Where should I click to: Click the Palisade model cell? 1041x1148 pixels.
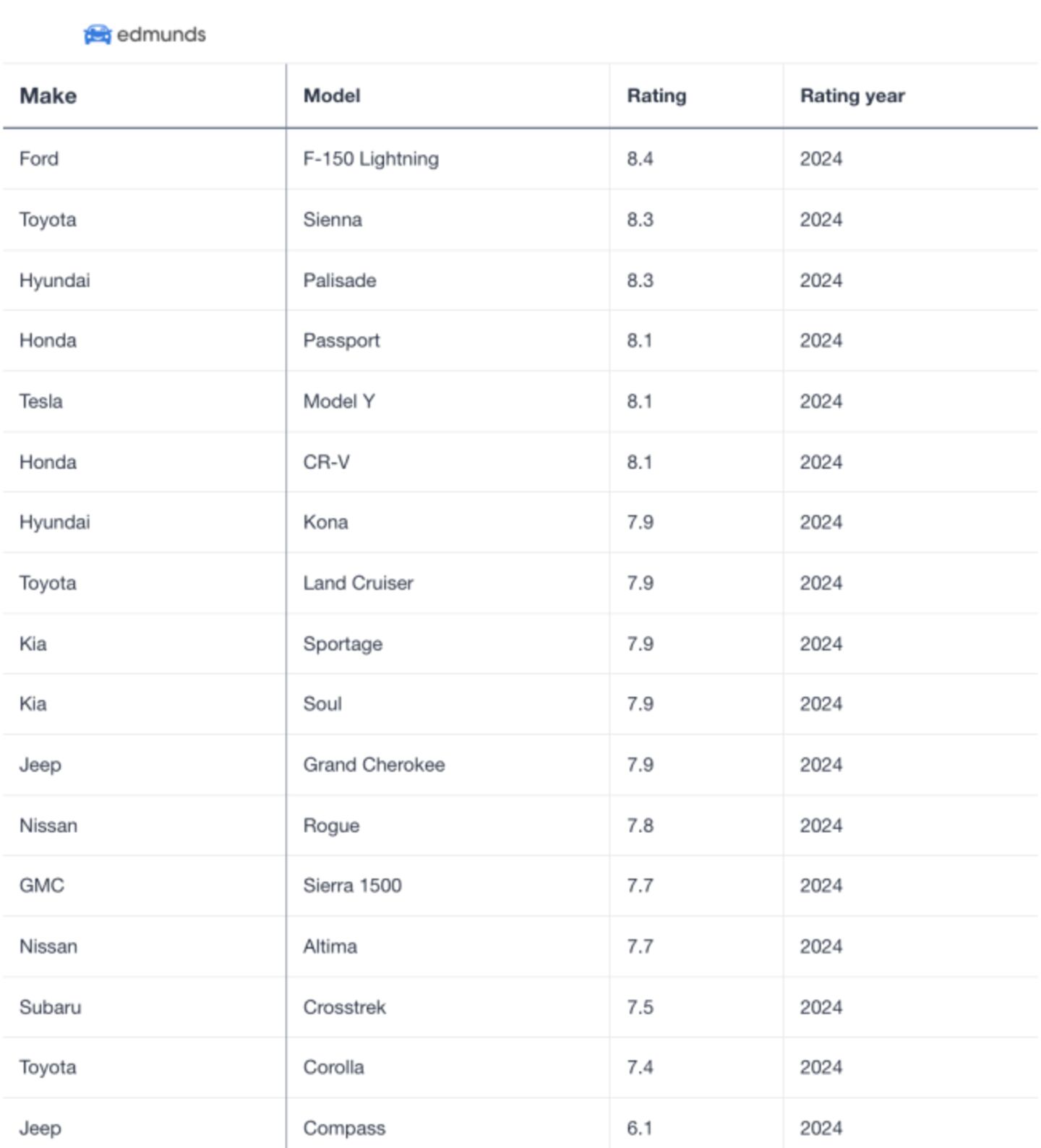[340, 280]
